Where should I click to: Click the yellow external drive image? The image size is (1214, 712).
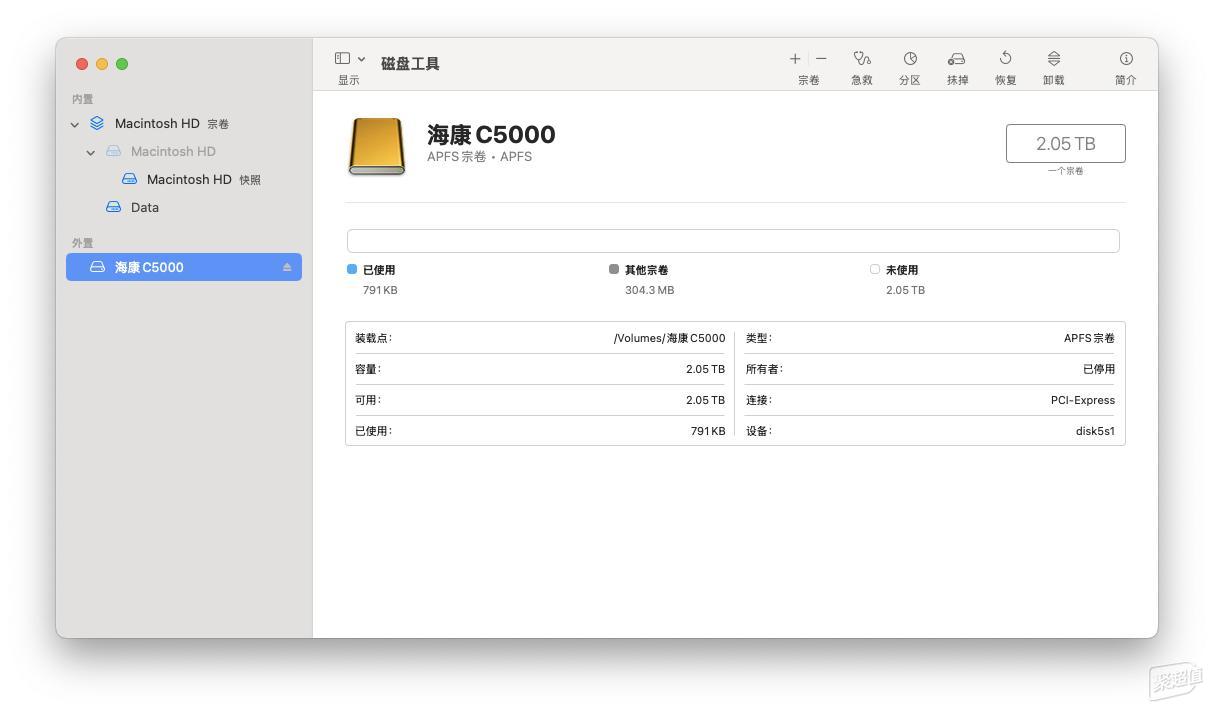click(x=377, y=146)
